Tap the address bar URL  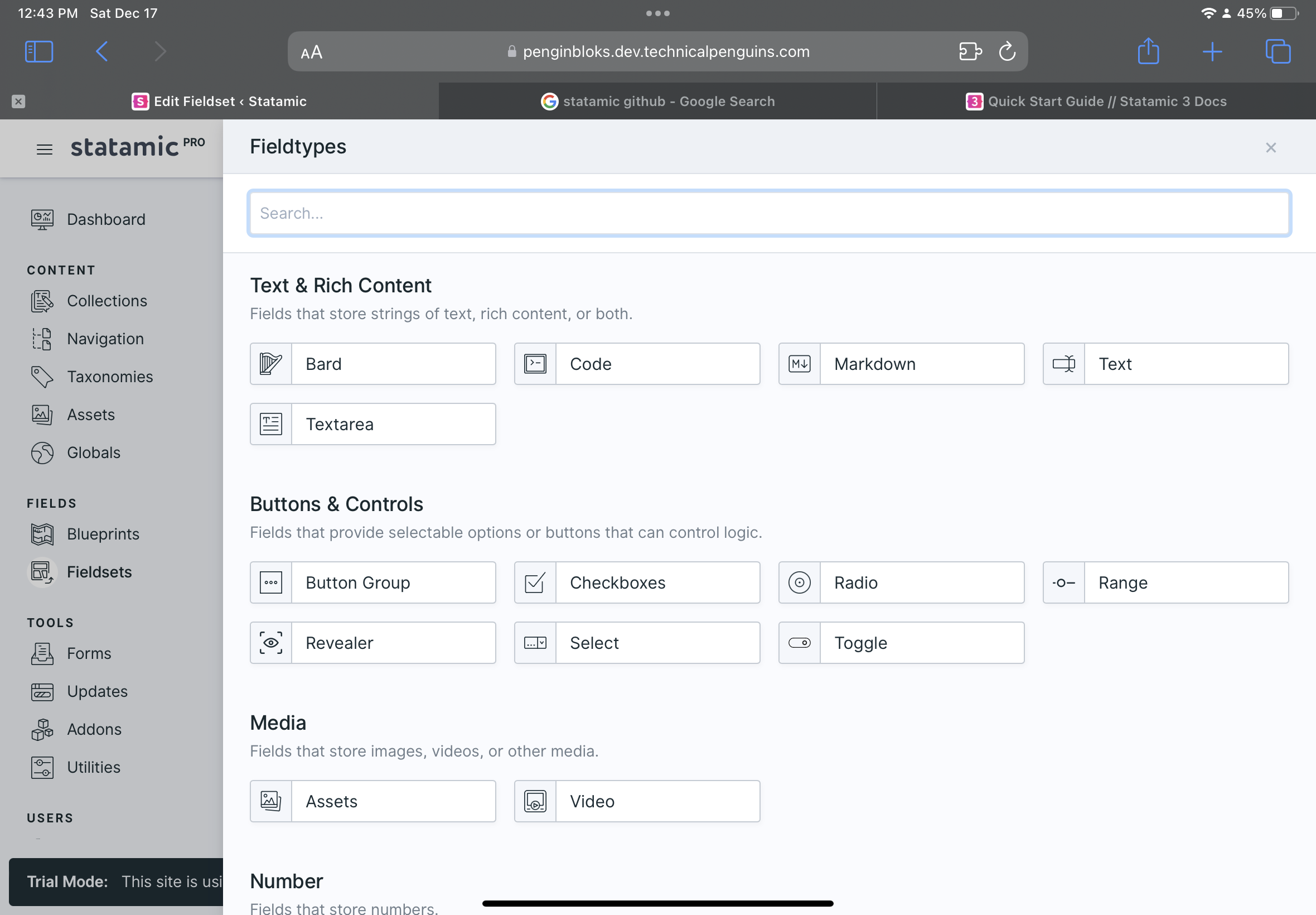coord(657,51)
